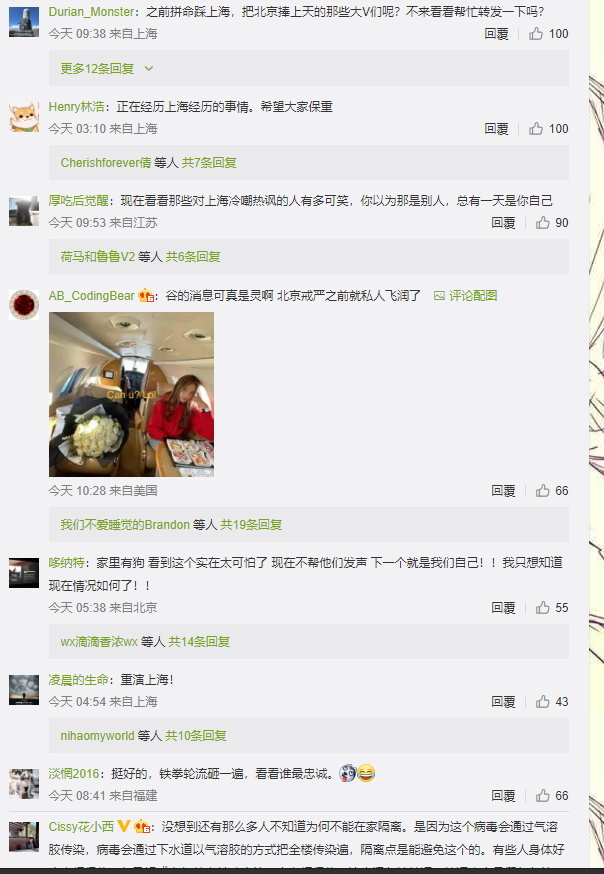Expand the 共7条回复 reply thread
The width and height of the screenshot is (604, 874).
click(x=209, y=163)
